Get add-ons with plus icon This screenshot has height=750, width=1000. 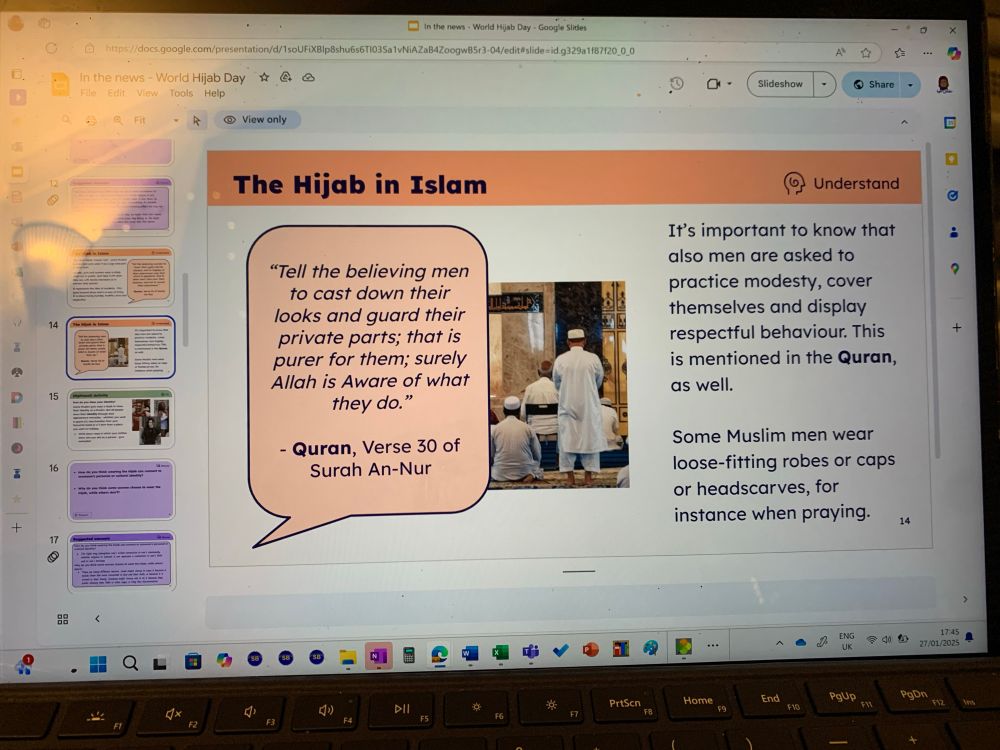[x=957, y=328]
